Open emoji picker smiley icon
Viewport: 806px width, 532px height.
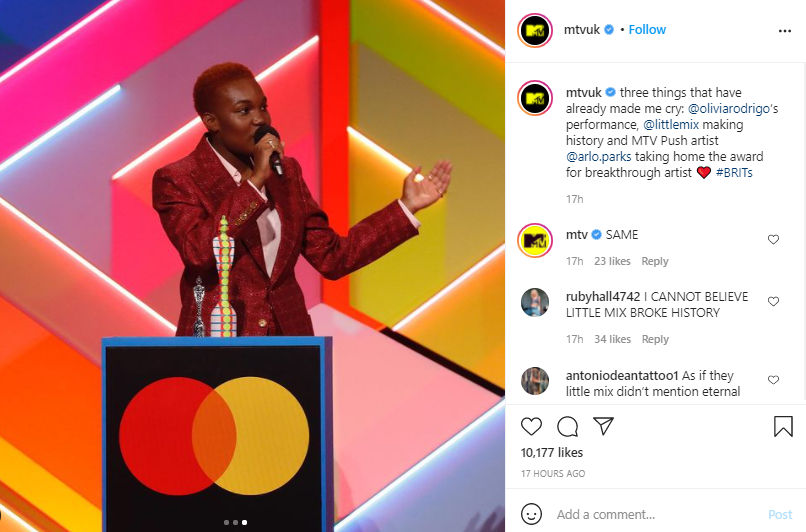(532, 514)
